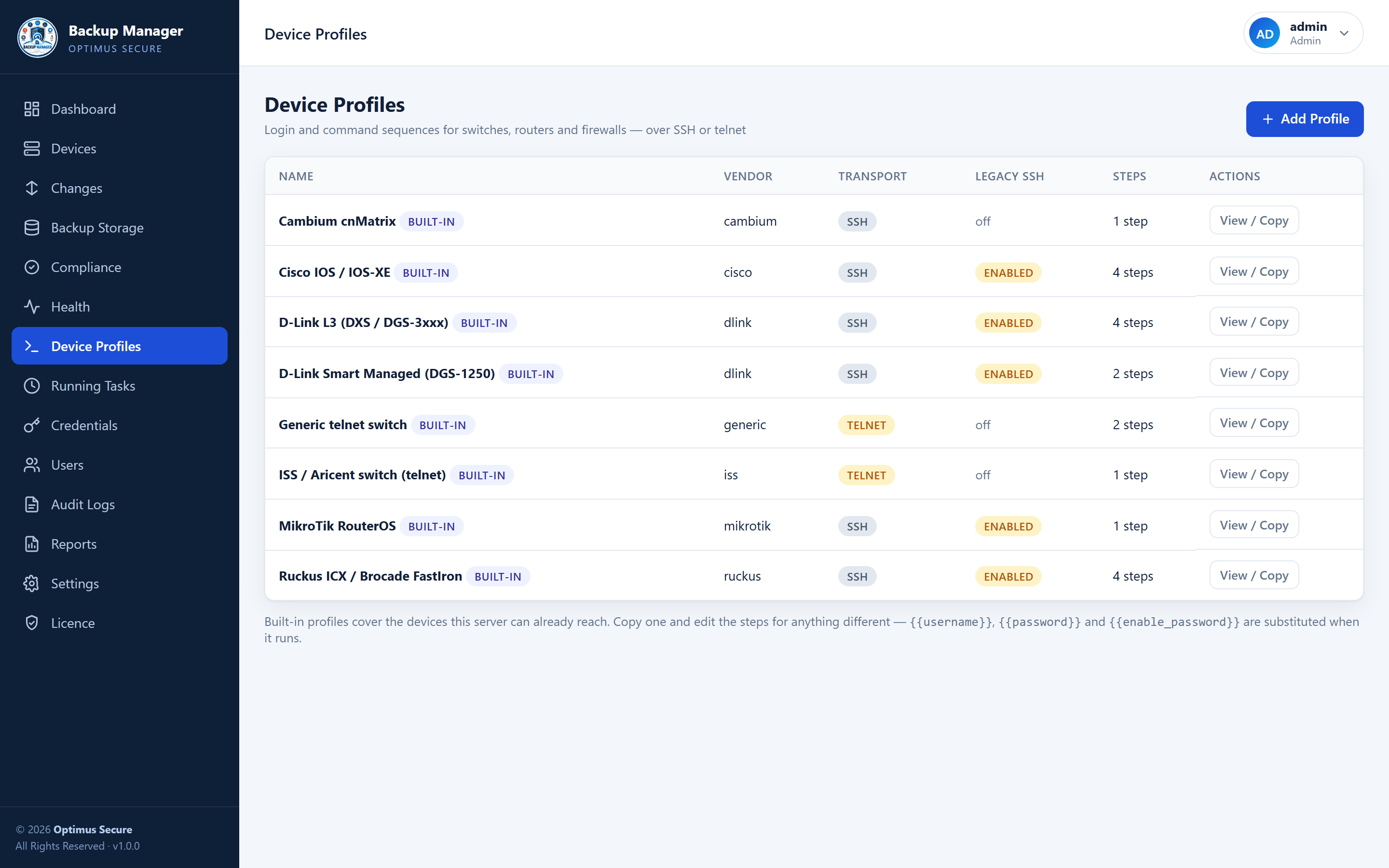Expand the admin account dropdown chevron
Screen dimensions: 1389x868
[x=1344, y=33]
